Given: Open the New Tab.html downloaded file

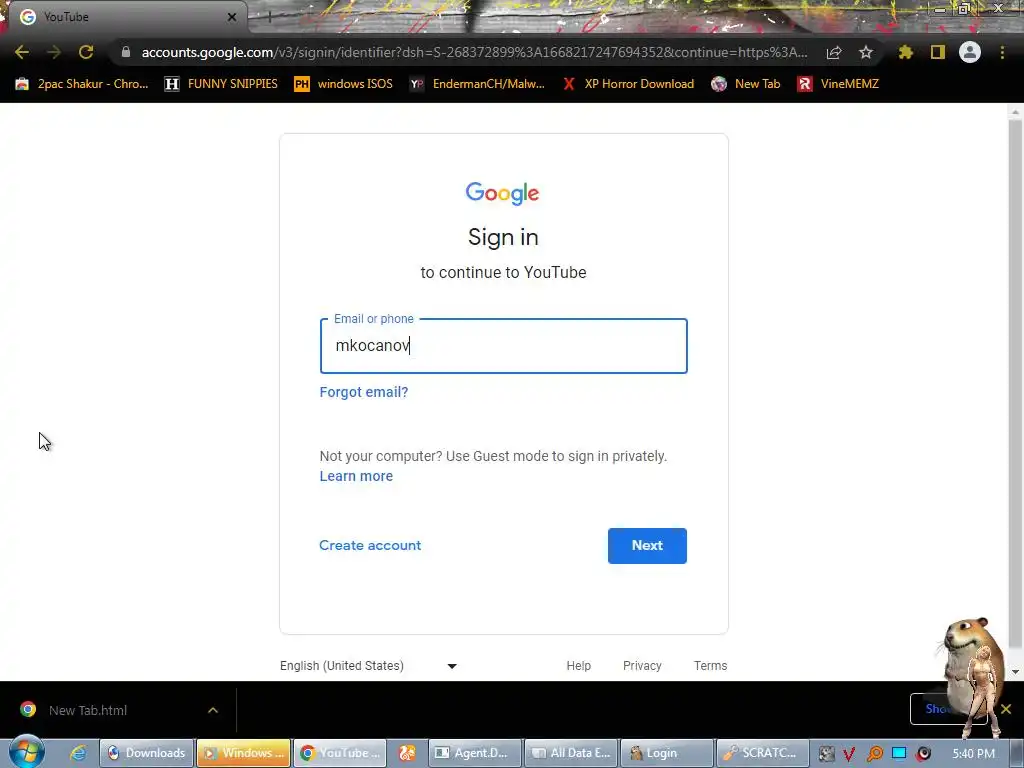Looking at the screenshot, I should point(88,710).
